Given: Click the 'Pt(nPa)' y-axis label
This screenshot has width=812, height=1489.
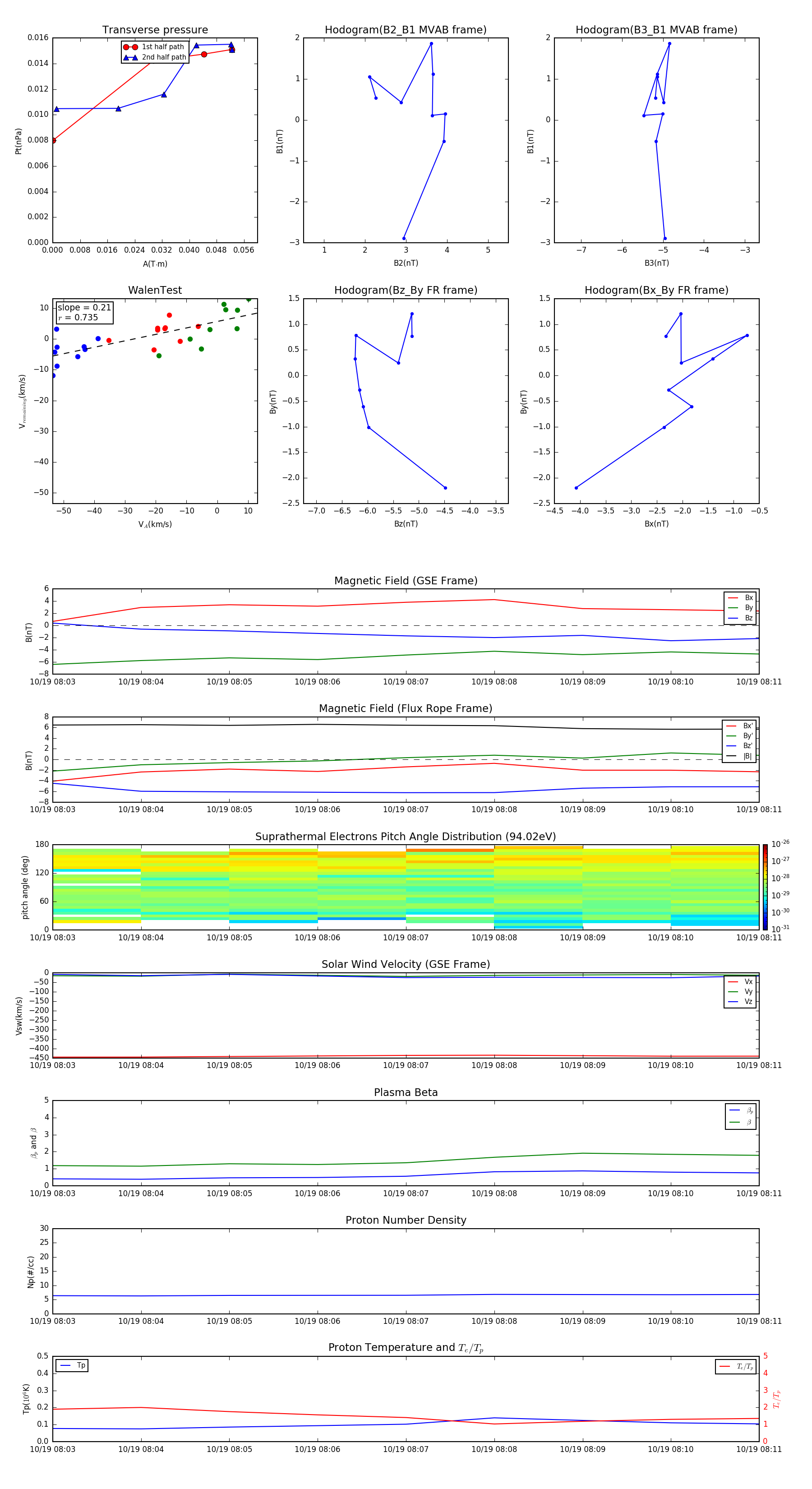Looking at the screenshot, I should click(18, 141).
